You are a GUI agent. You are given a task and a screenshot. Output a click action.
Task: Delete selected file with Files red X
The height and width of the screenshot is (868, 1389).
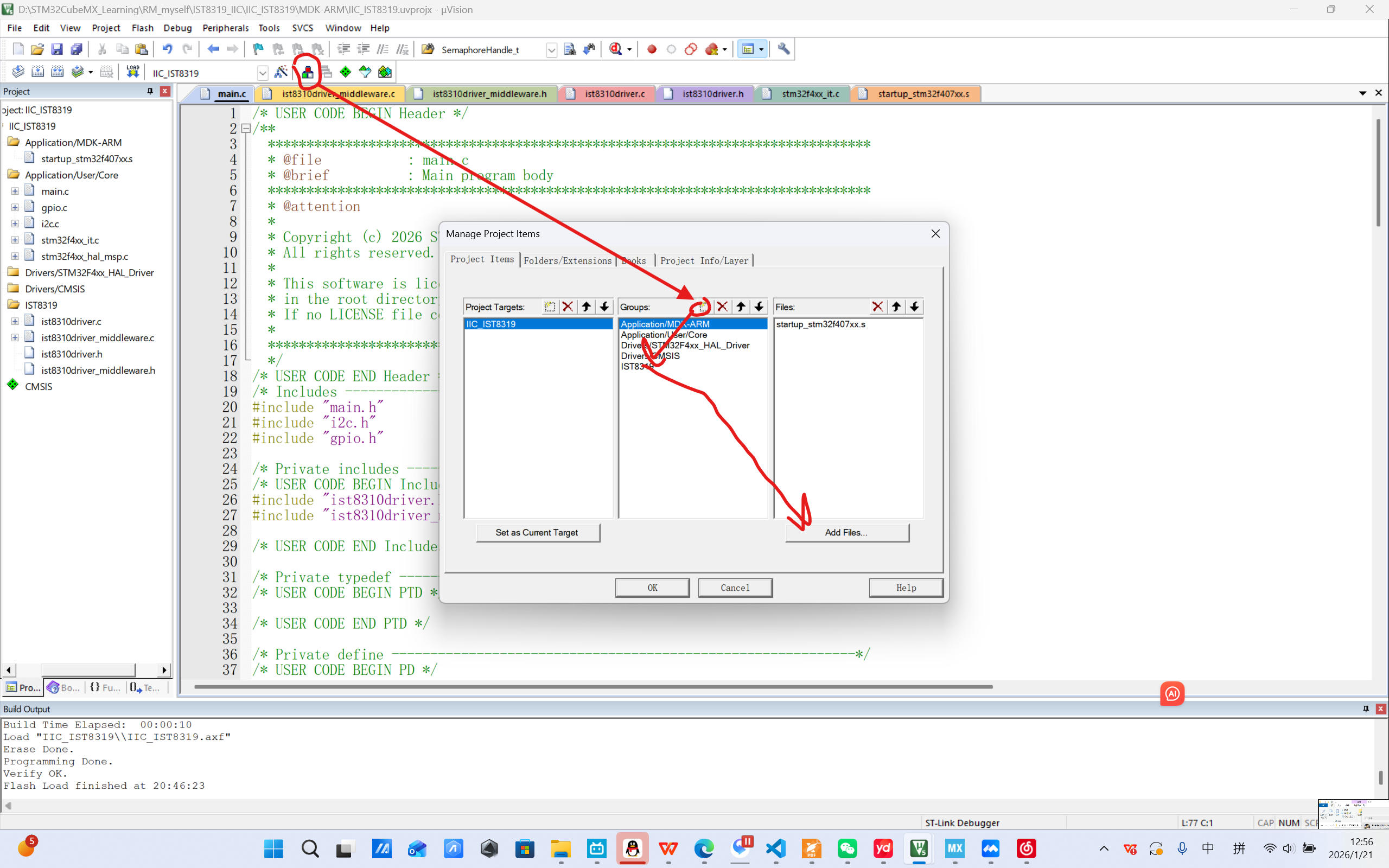point(877,307)
